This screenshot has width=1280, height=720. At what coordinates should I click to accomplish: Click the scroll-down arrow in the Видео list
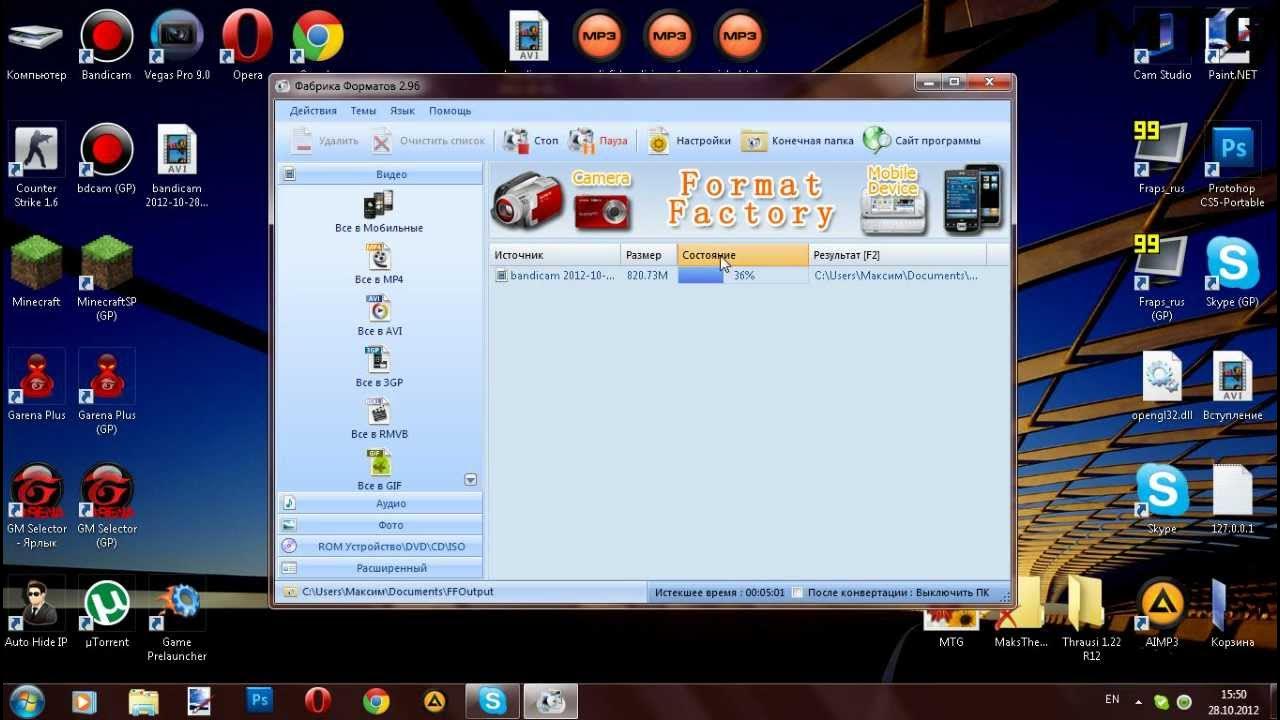(471, 480)
